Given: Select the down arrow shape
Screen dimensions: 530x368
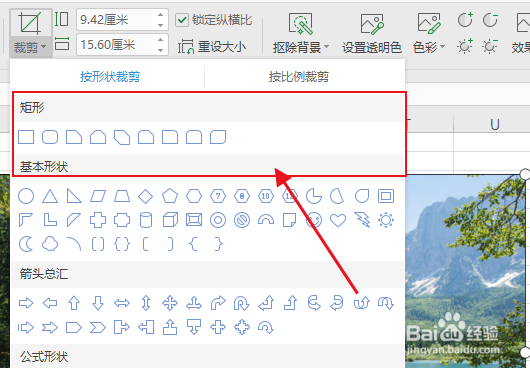Looking at the screenshot, I should coord(98,303).
